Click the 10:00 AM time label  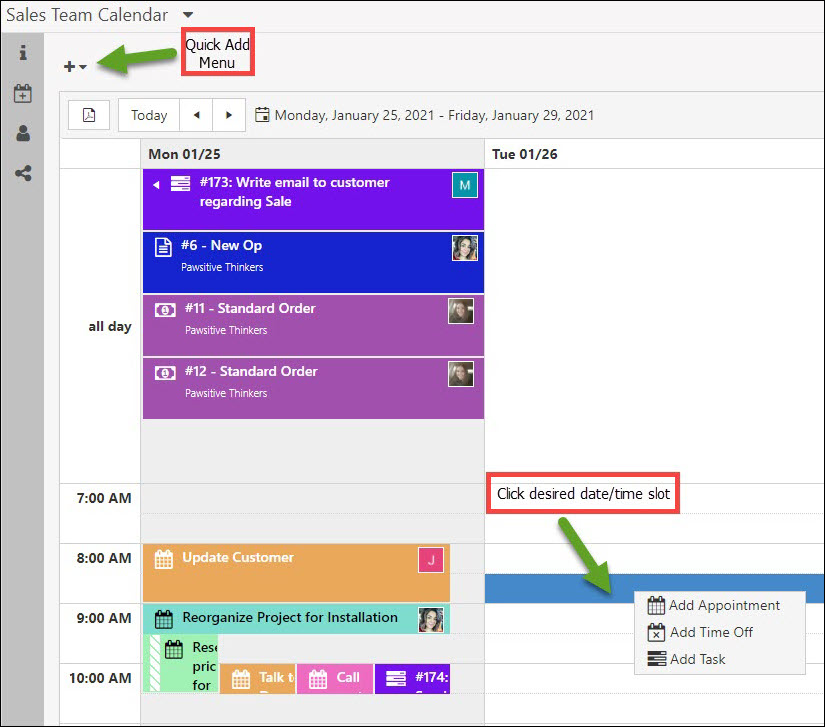[100, 678]
